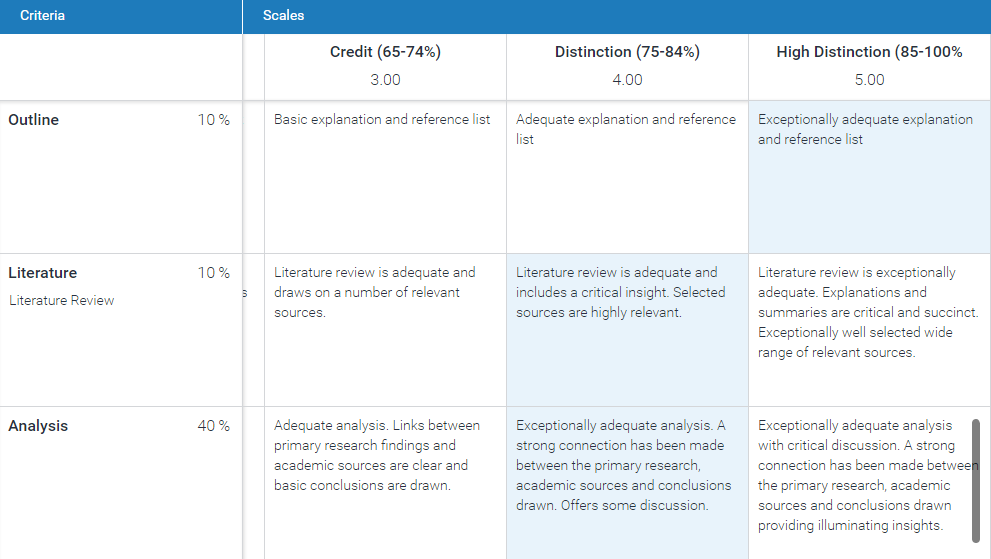Select Outline High Distinction 'Exceptionally adequate explanation' cell
The width and height of the screenshot is (991, 559).
[x=870, y=177]
